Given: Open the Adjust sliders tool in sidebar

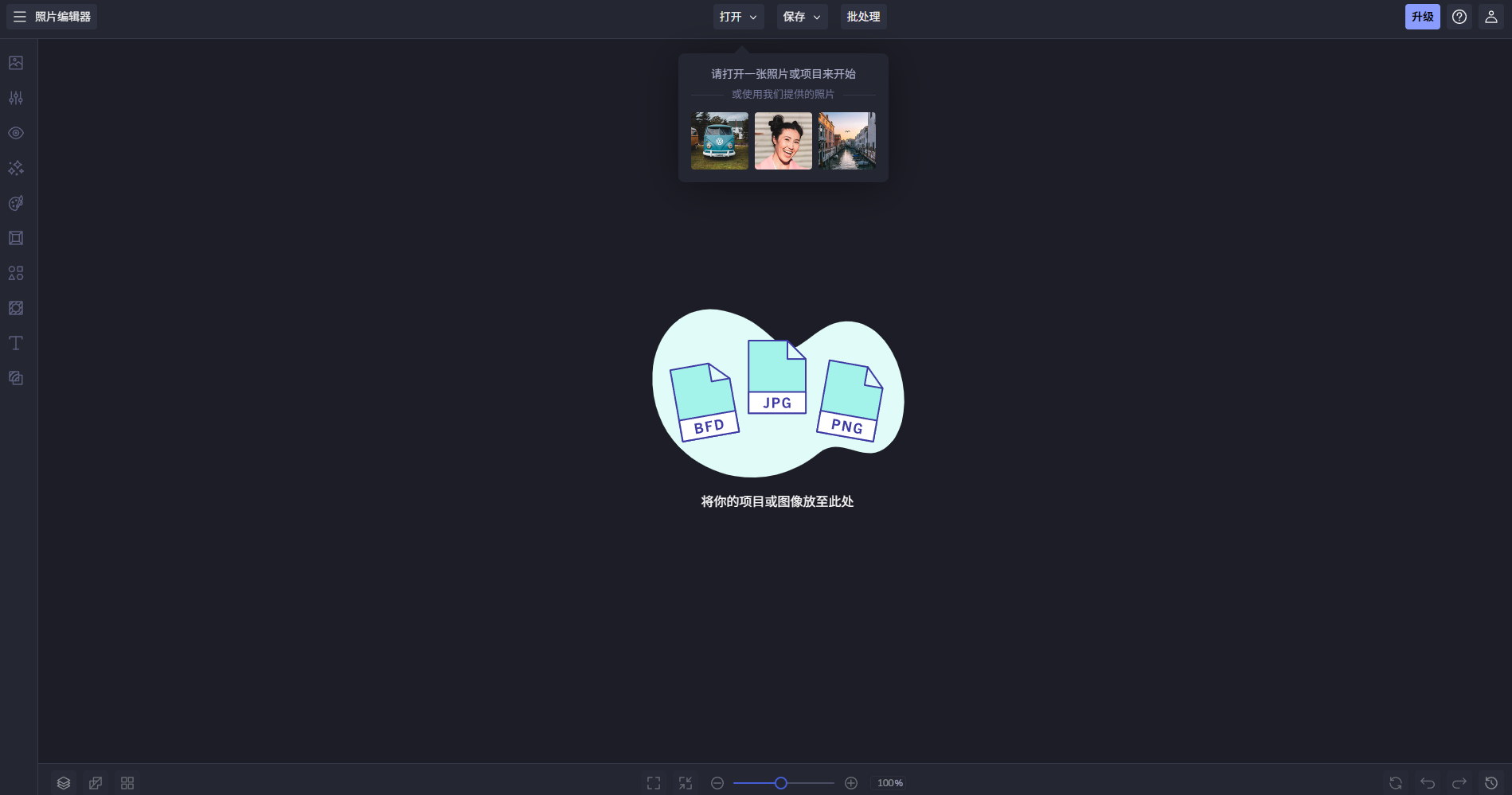Looking at the screenshot, I should [15, 98].
